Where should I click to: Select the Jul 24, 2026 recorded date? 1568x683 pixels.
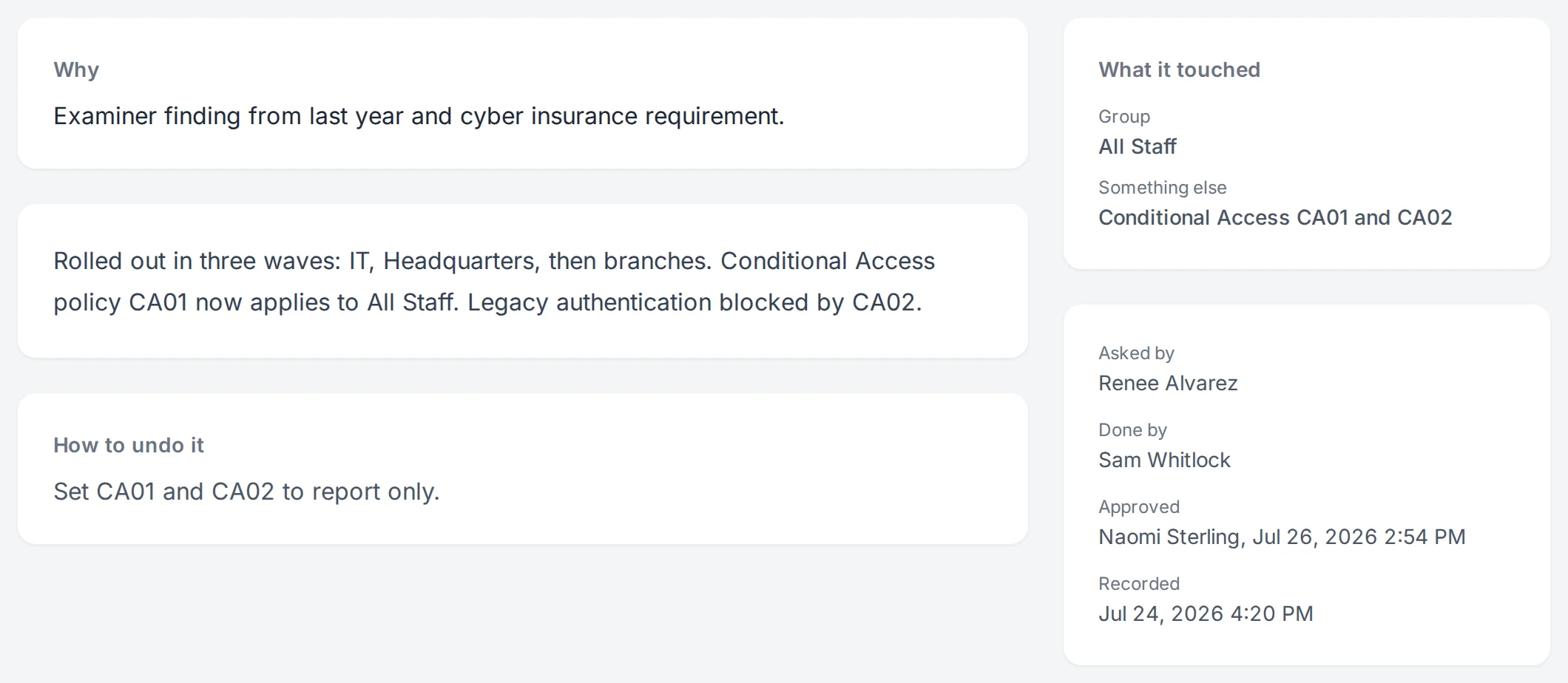[1206, 614]
